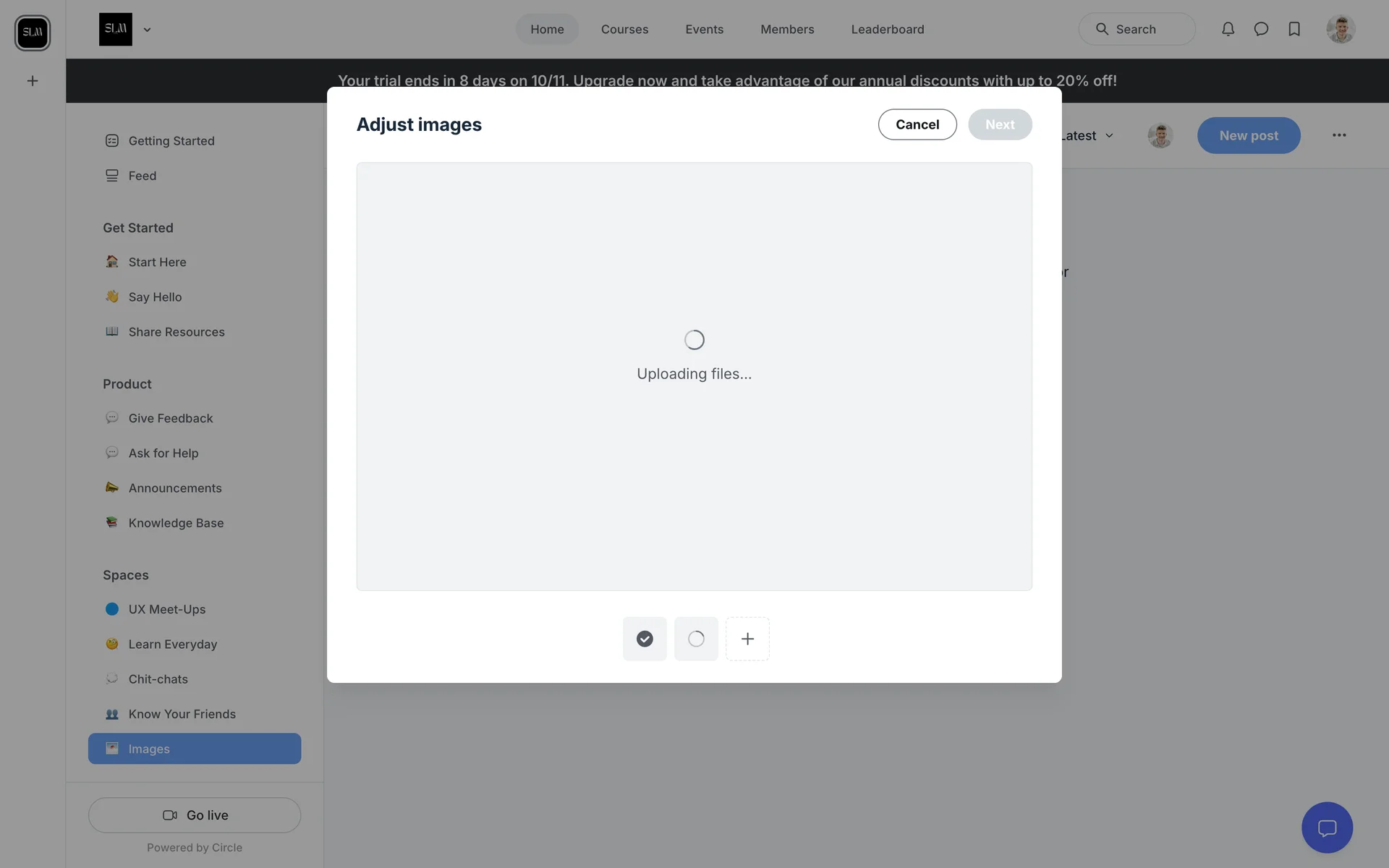Open the support chat widget button
This screenshot has height=868, width=1389.
click(x=1327, y=827)
